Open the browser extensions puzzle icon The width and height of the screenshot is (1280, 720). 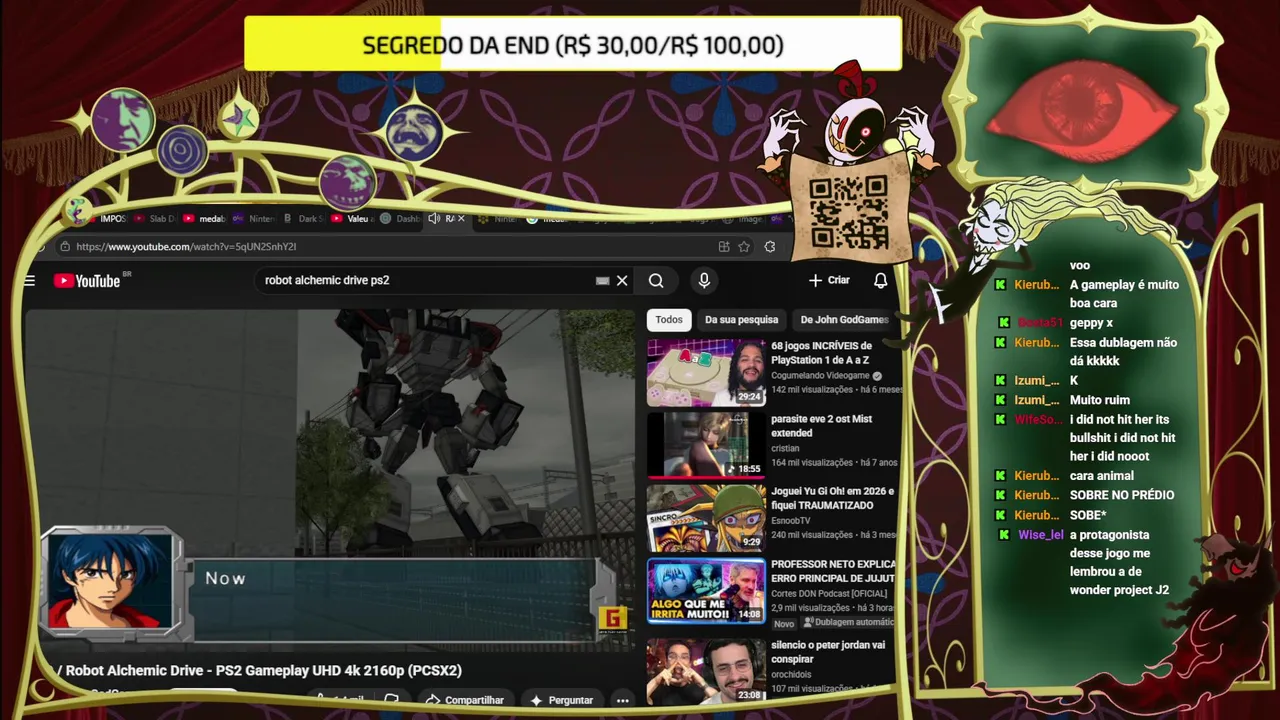[770, 247]
